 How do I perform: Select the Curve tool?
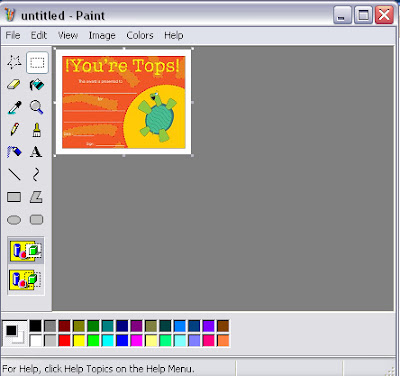36,174
